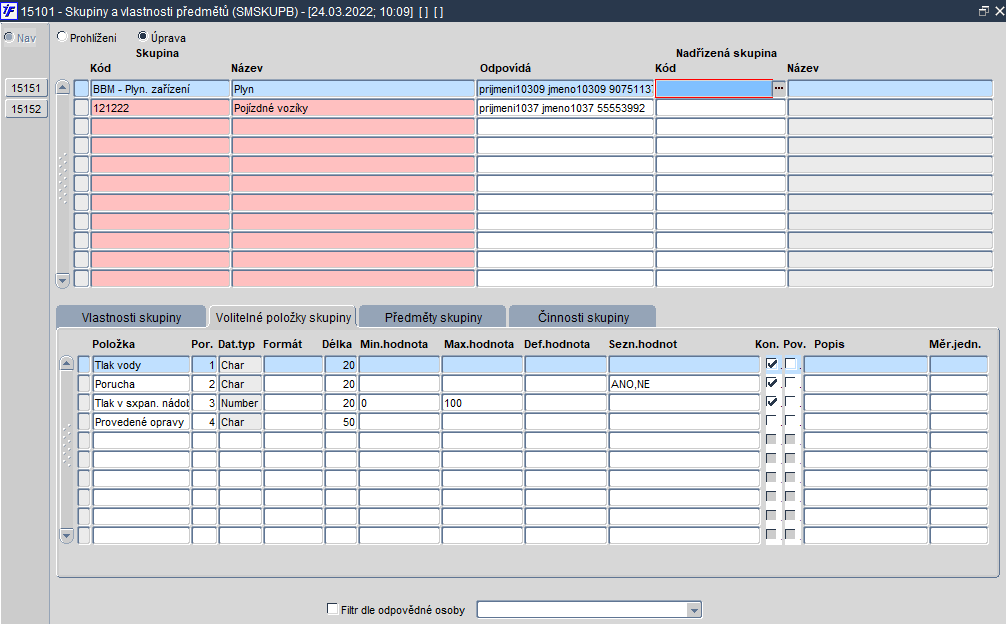Click the down arrow of the Skupina grid scrollbar

click(x=62, y=280)
